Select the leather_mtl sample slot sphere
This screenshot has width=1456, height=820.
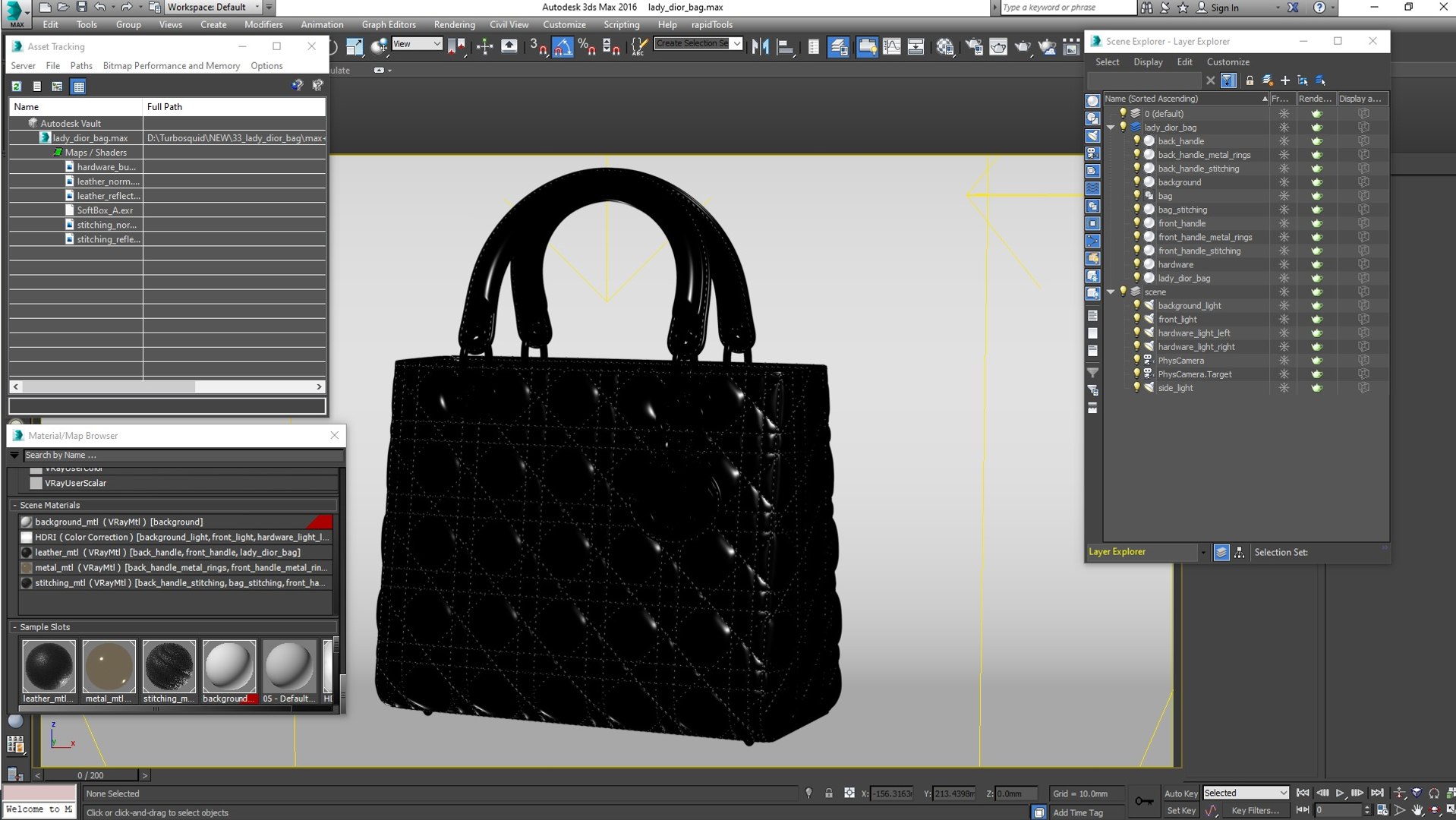pos(49,666)
